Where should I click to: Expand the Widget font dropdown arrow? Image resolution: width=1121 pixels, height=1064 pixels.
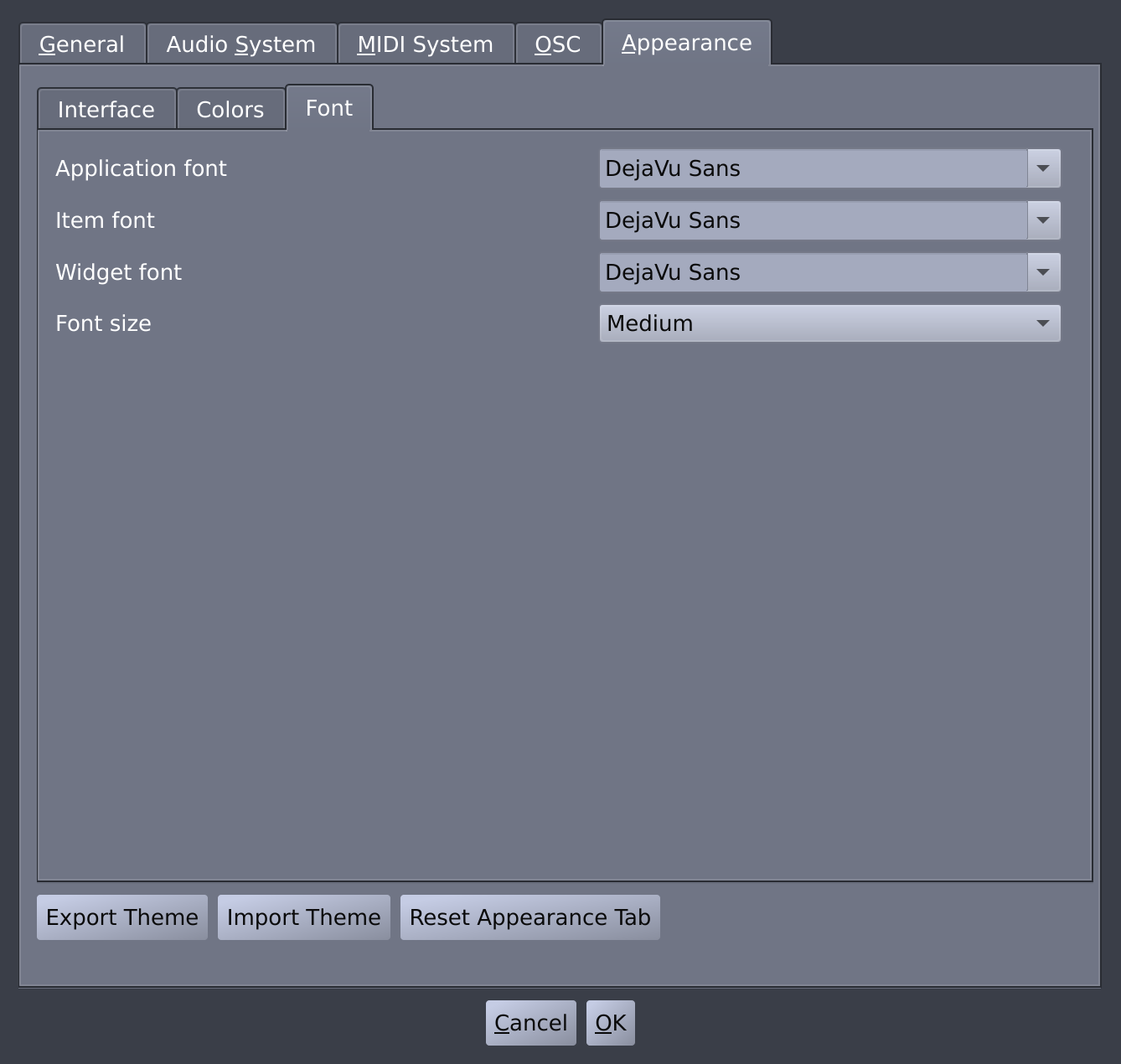point(1043,272)
